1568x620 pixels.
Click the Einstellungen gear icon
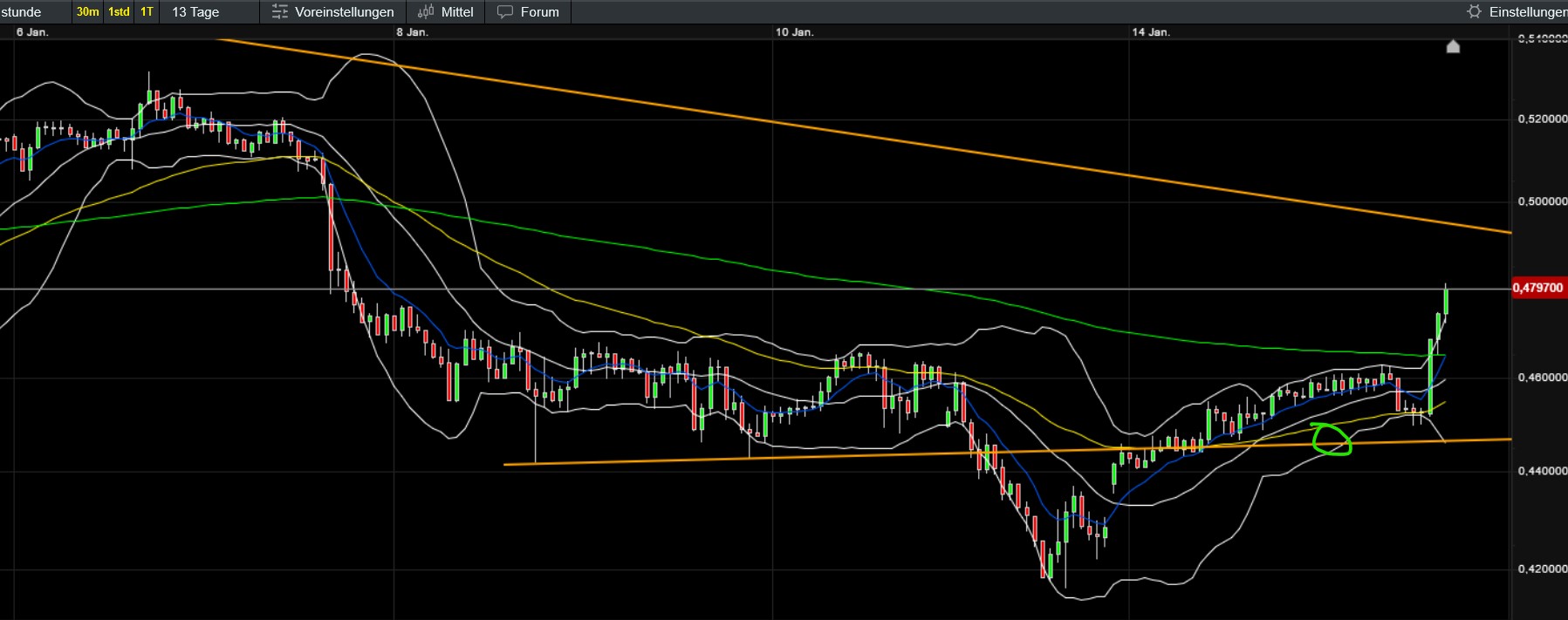click(1474, 11)
